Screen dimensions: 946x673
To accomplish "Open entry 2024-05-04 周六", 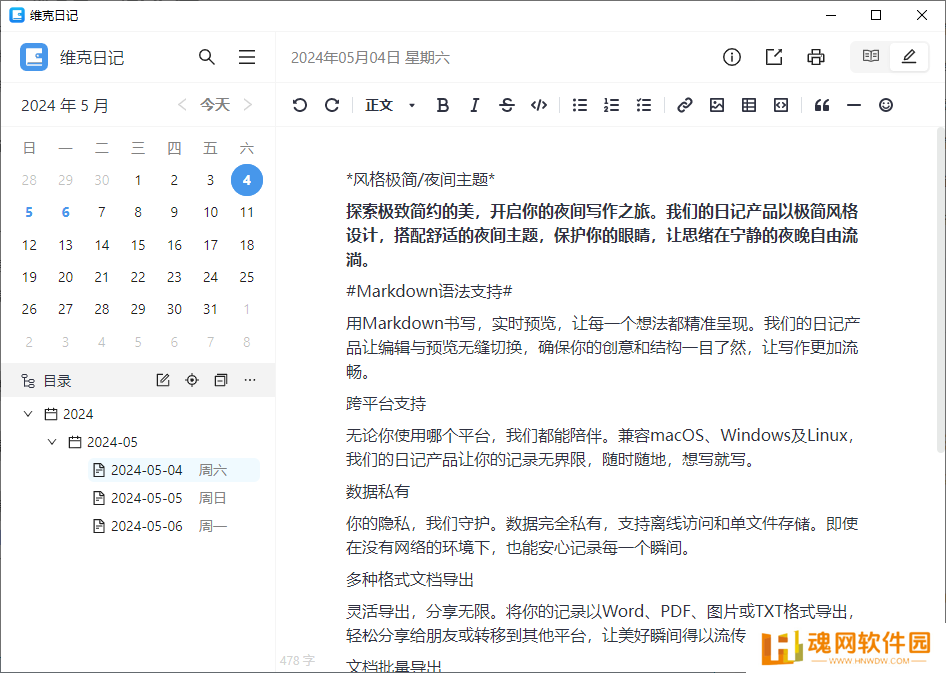I will [x=174, y=470].
